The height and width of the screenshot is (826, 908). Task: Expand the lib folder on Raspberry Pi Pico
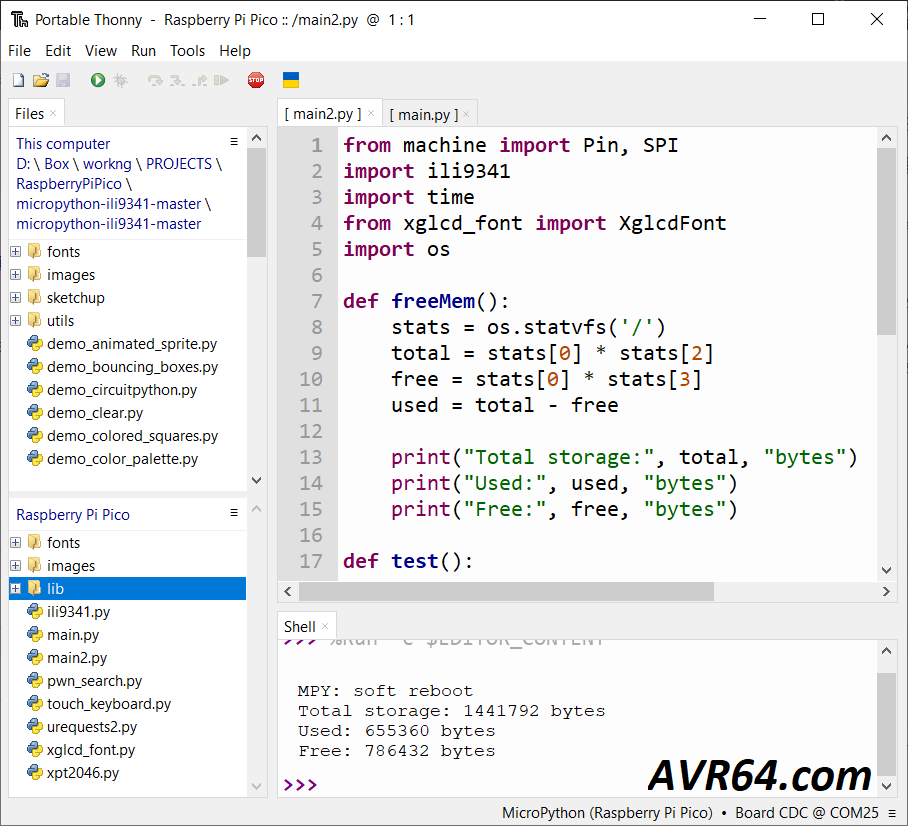(x=16, y=589)
